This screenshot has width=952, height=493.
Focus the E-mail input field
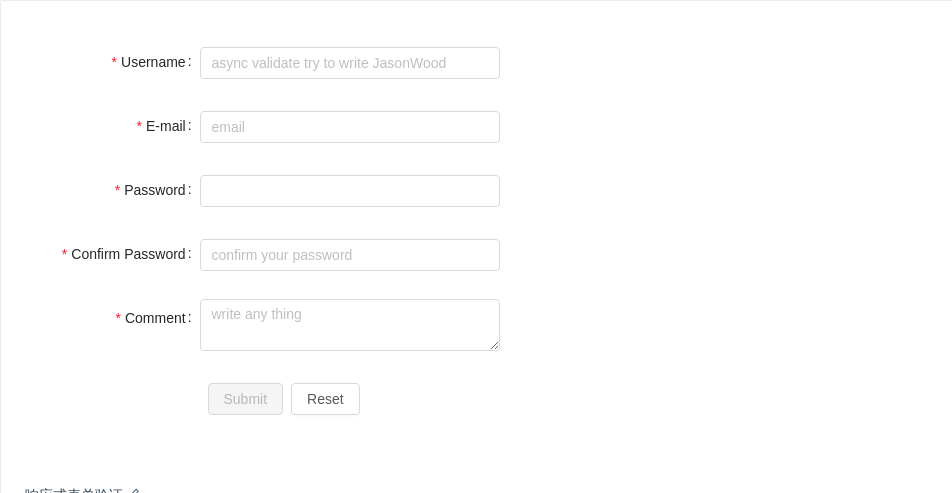tap(349, 127)
